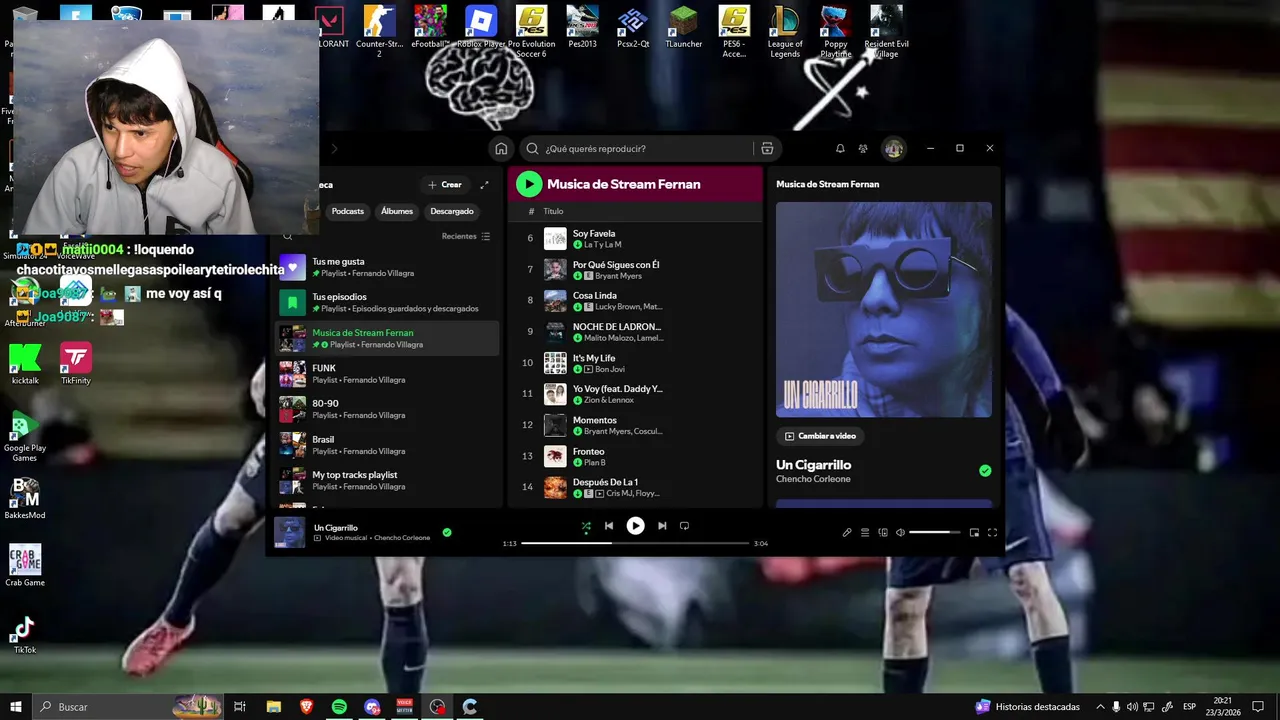Play the Musica de Stream Fernan playlist
The image size is (1280, 720).
(x=529, y=184)
